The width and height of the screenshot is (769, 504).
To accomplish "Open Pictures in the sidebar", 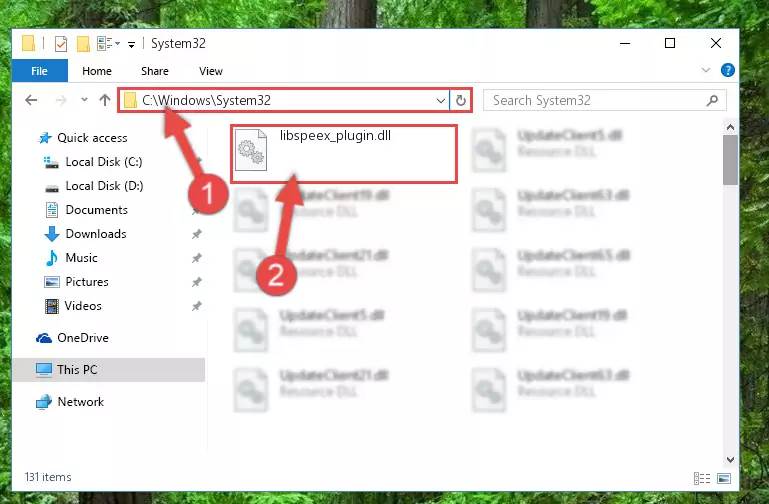I will (87, 282).
